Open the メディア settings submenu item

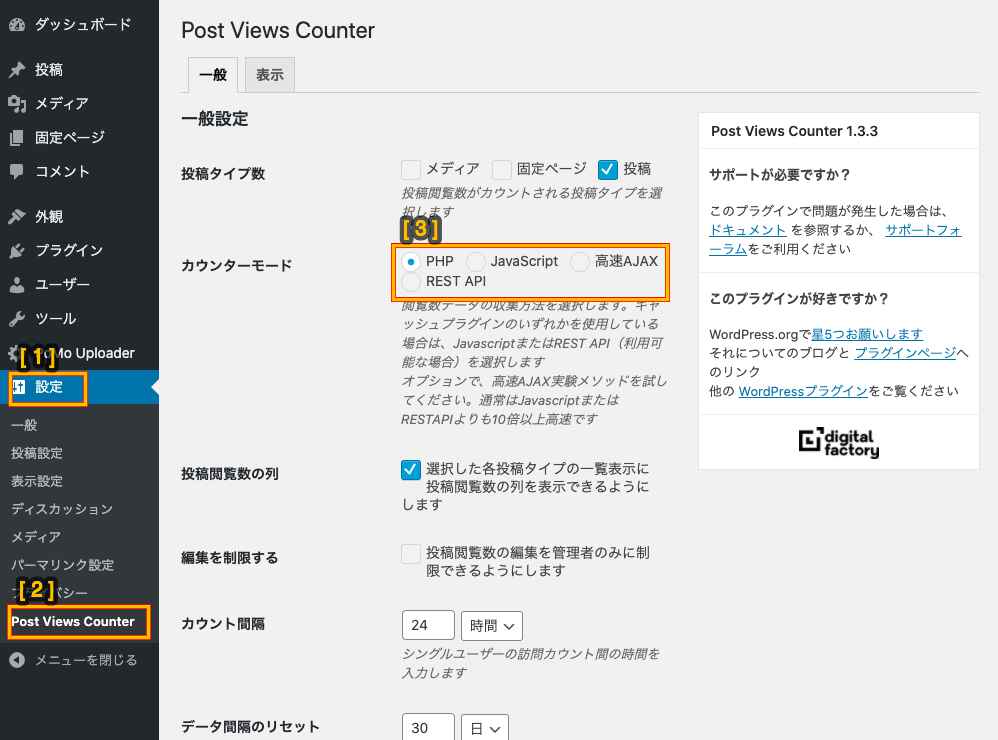pyautogui.click(x=36, y=537)
